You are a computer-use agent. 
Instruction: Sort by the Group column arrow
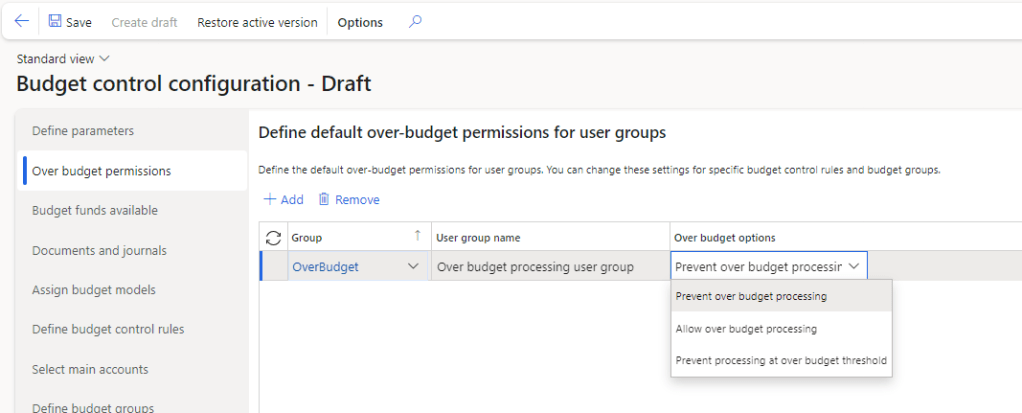click(417, 236)
